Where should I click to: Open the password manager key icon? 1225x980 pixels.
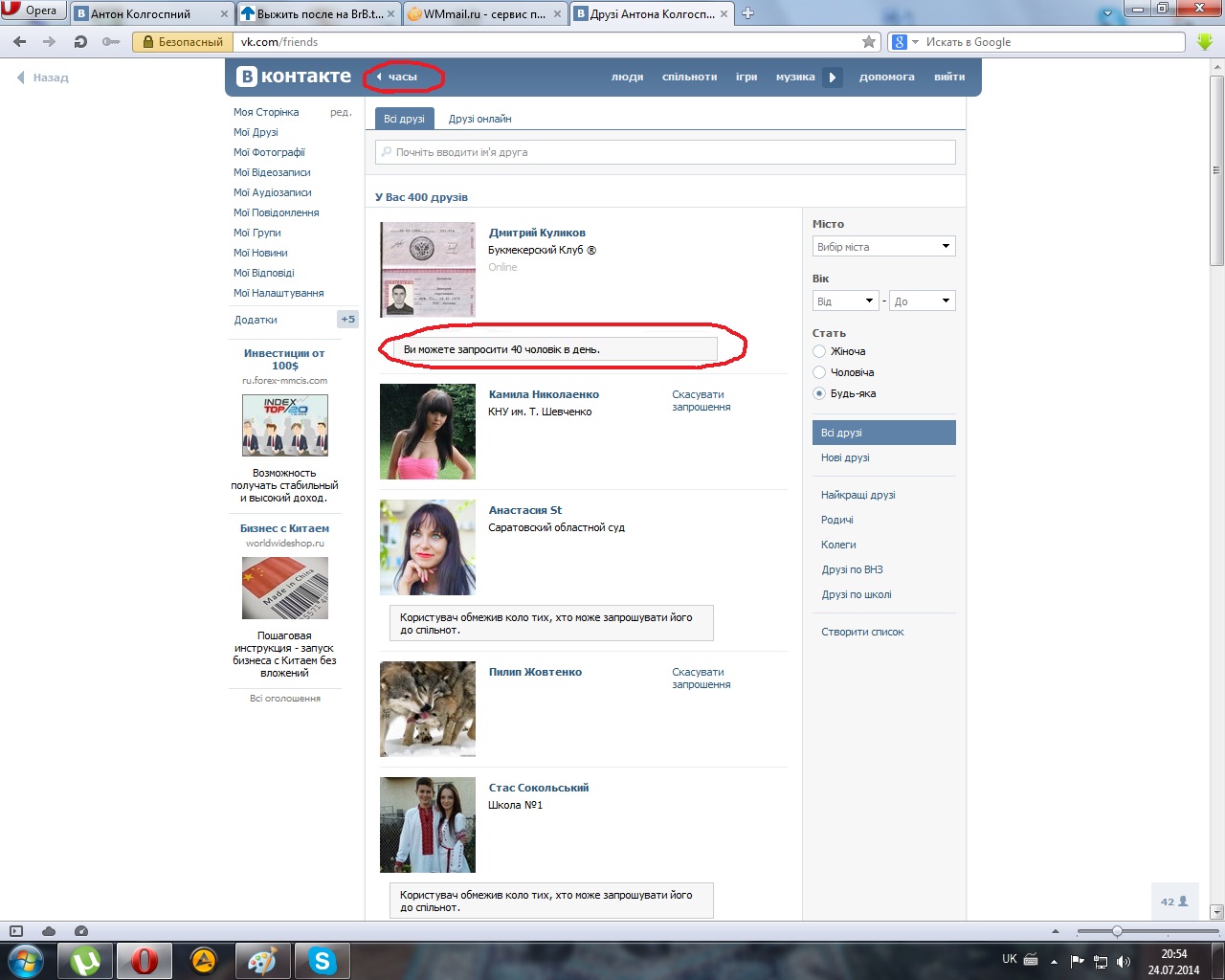pos(111,42)
